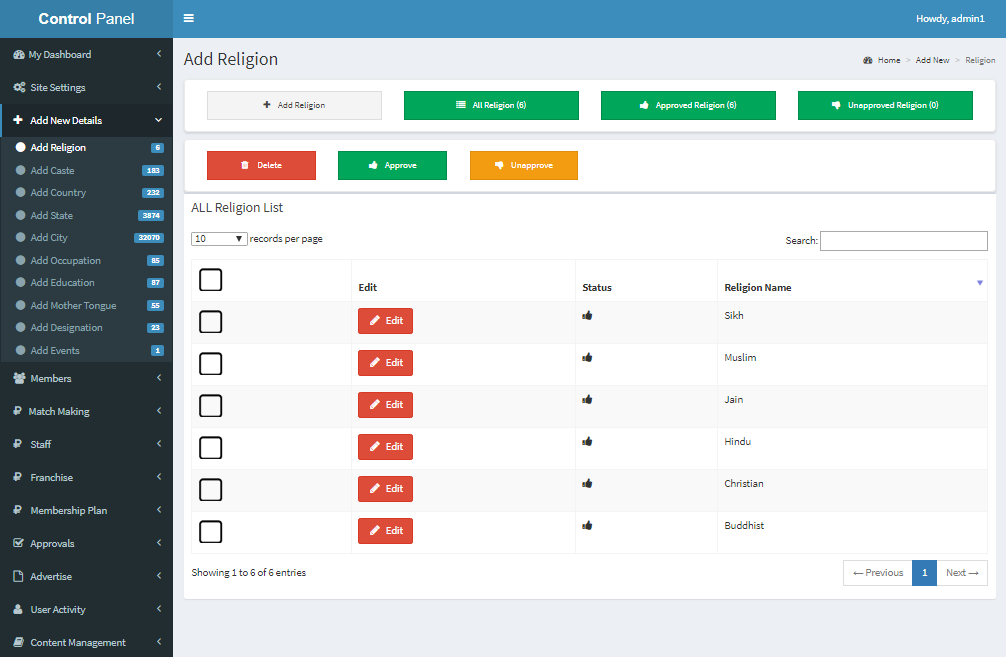Expand the Match Making menu
This screenshot has height=657, width=1006.
point(87,411)
